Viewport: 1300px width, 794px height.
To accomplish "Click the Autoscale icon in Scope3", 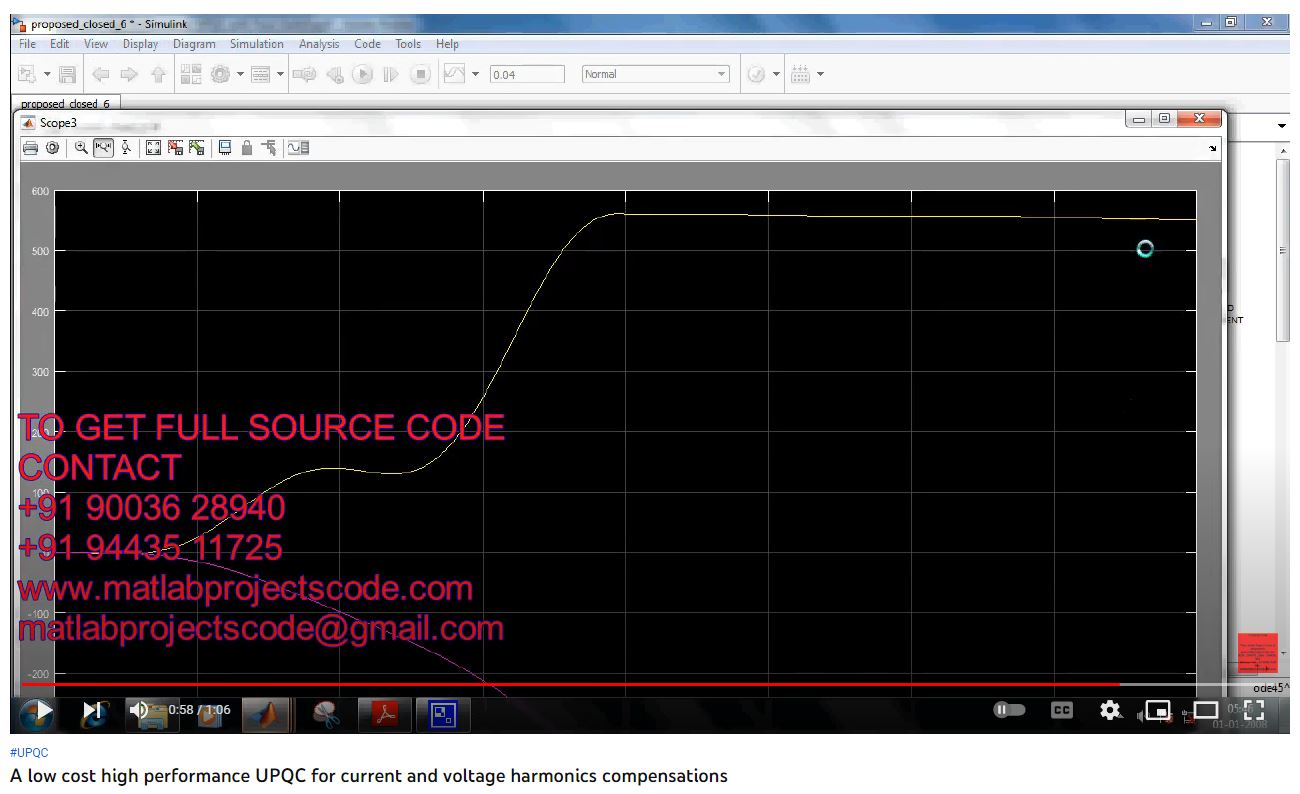I will point(153,148).
